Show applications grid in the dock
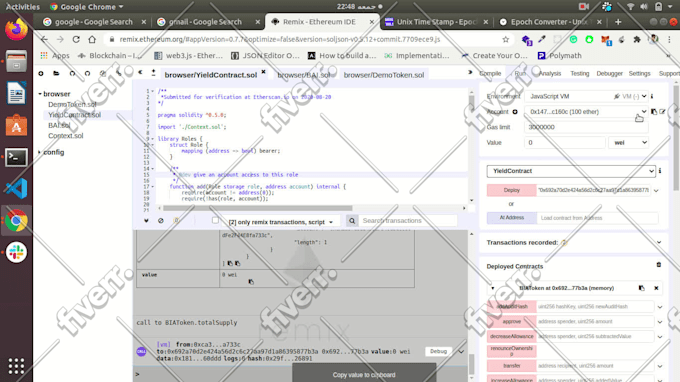680x382 pixels. [16, 366]
